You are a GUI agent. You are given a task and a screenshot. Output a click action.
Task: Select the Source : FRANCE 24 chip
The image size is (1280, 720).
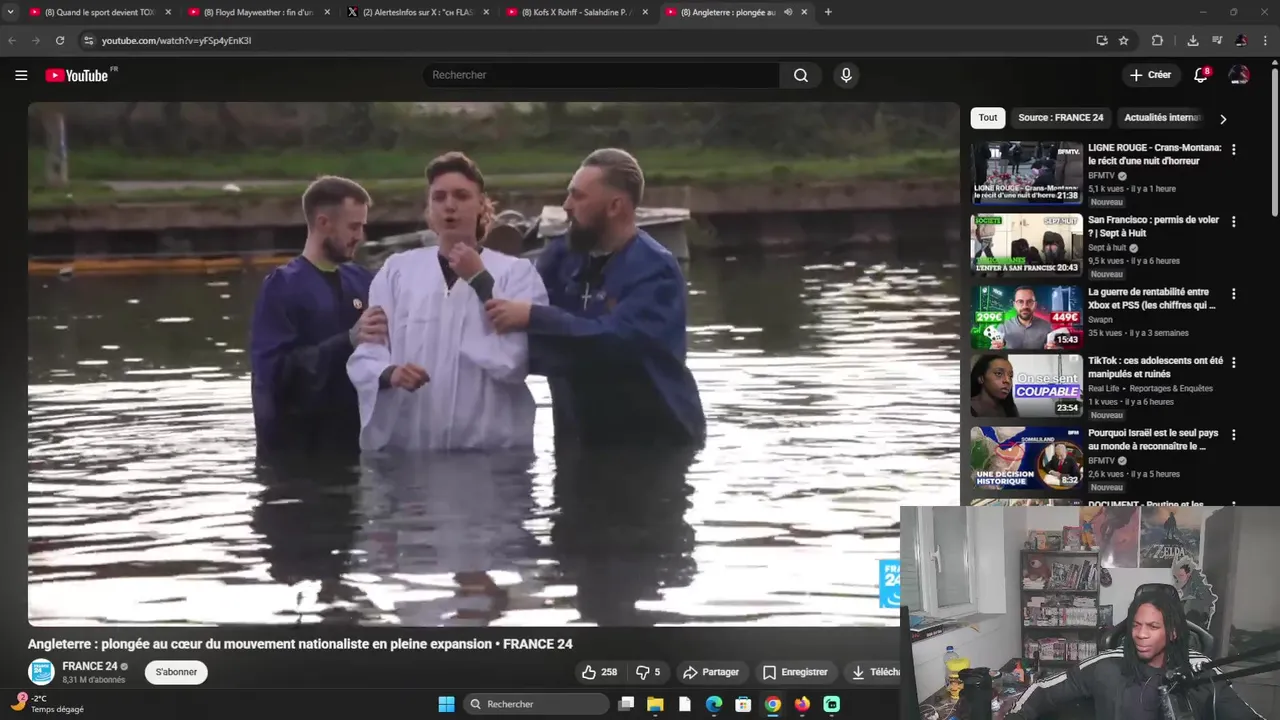click(x=1061, y=118)
